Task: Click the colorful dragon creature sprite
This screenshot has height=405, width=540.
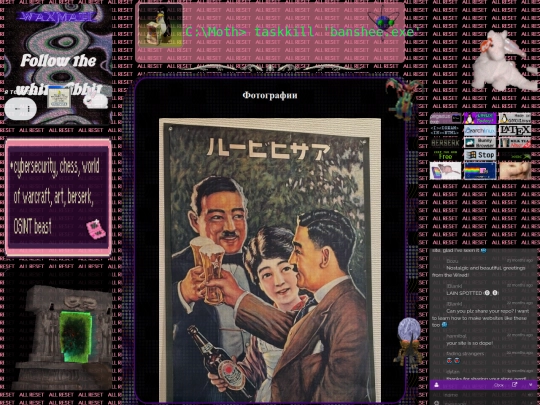Action: coord(403,99)
